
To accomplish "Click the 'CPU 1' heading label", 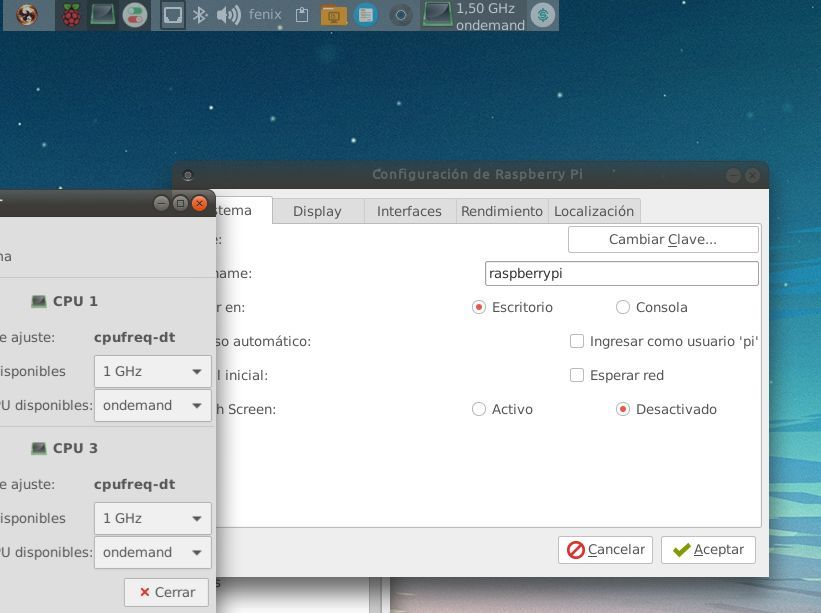I will pos(75,302).
